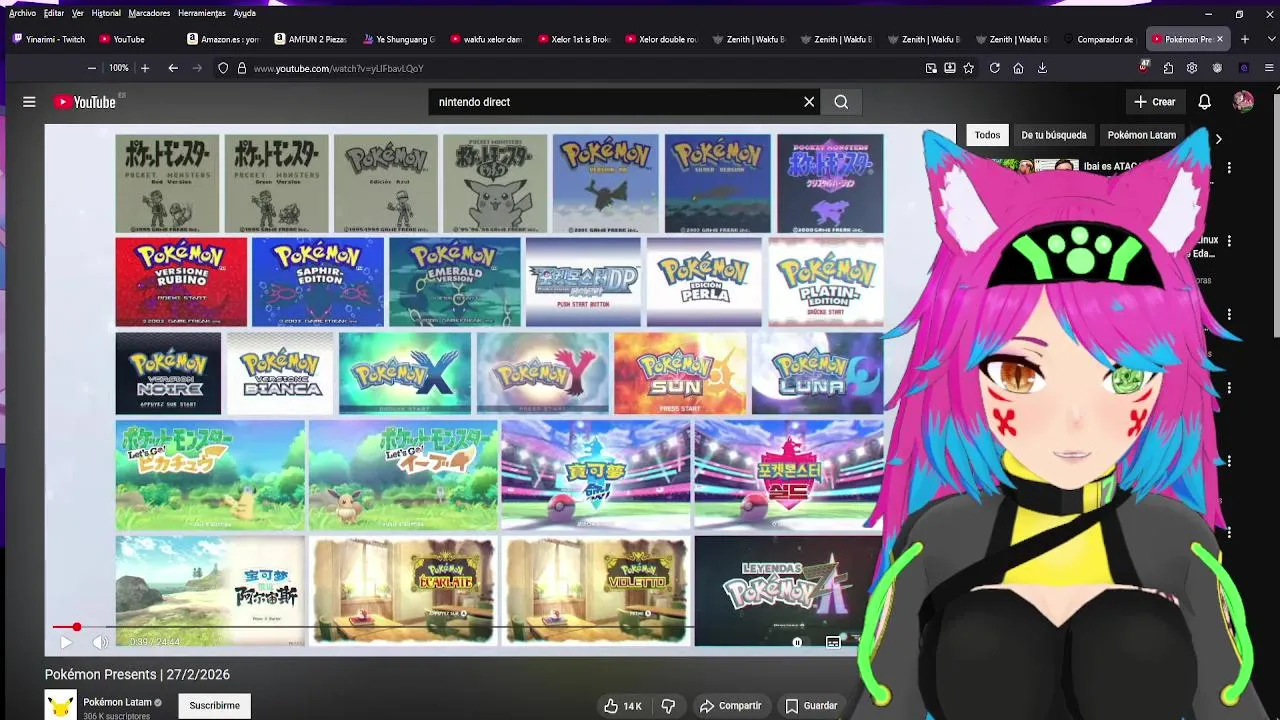Open options for the Ibai es ATAC video
1280x720 pixels.
pyautogui.click(x=1229, y=168)
